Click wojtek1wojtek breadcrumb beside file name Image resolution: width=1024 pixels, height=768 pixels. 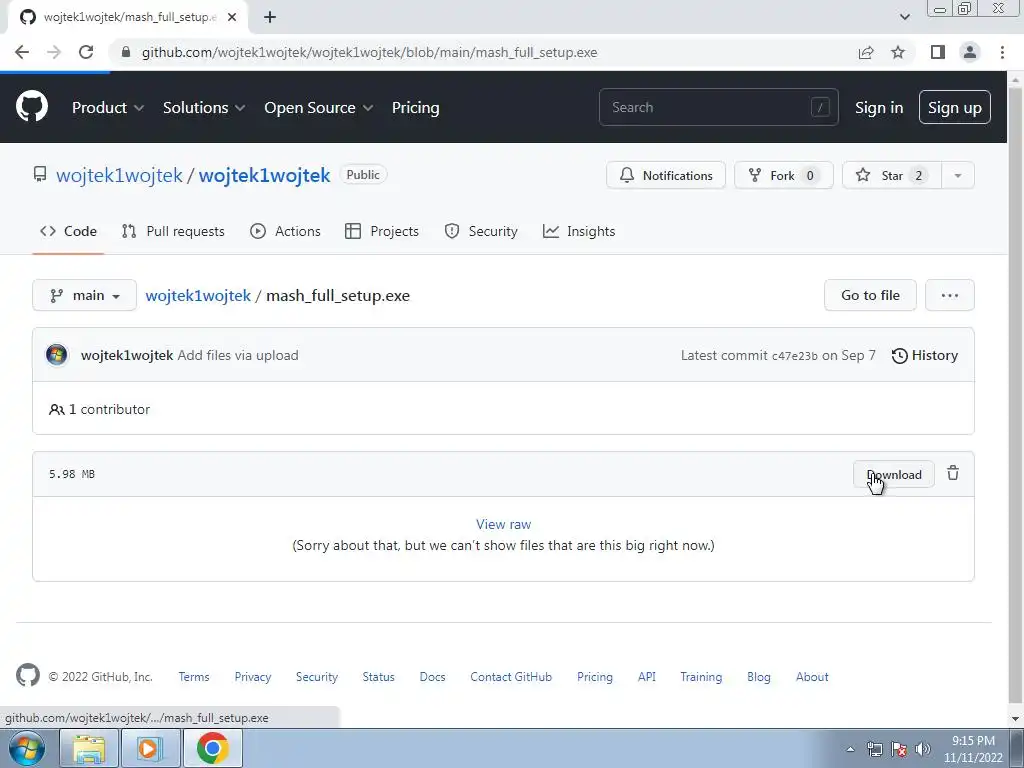tap(198, 295)
